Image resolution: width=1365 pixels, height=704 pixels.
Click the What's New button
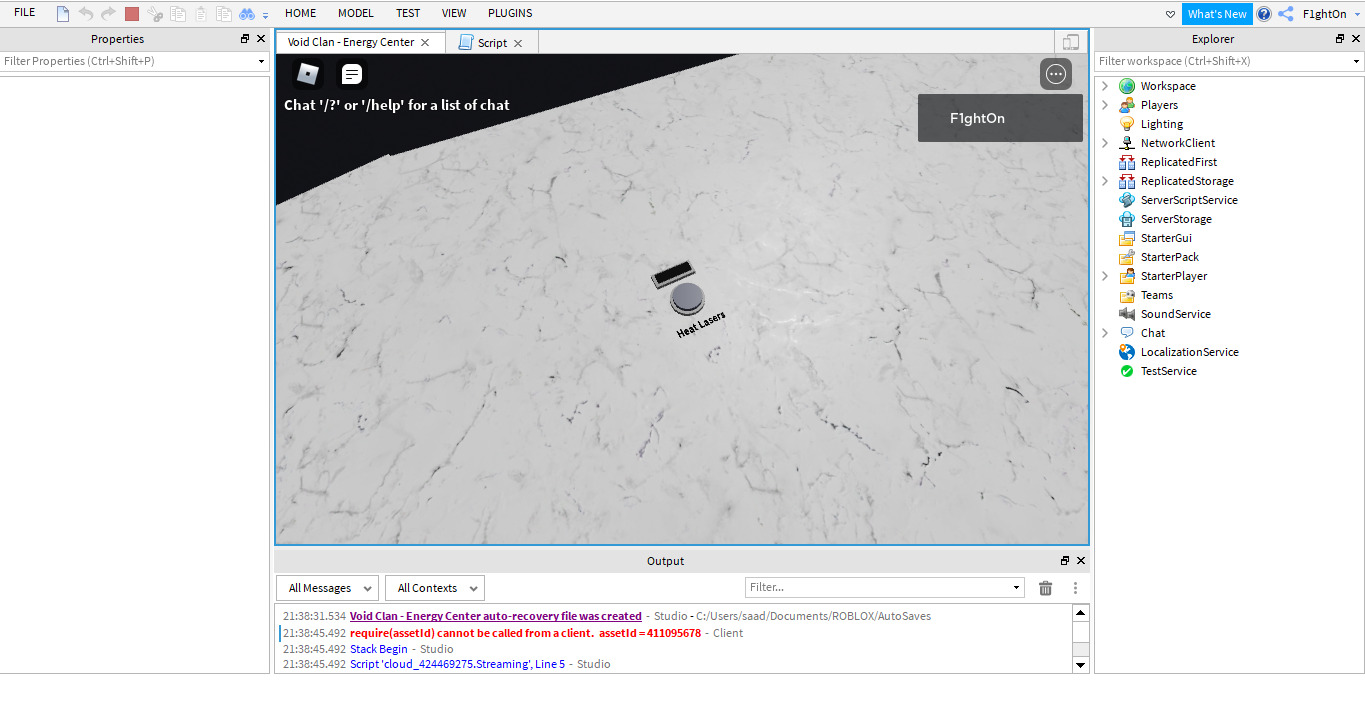(1217, 14)
